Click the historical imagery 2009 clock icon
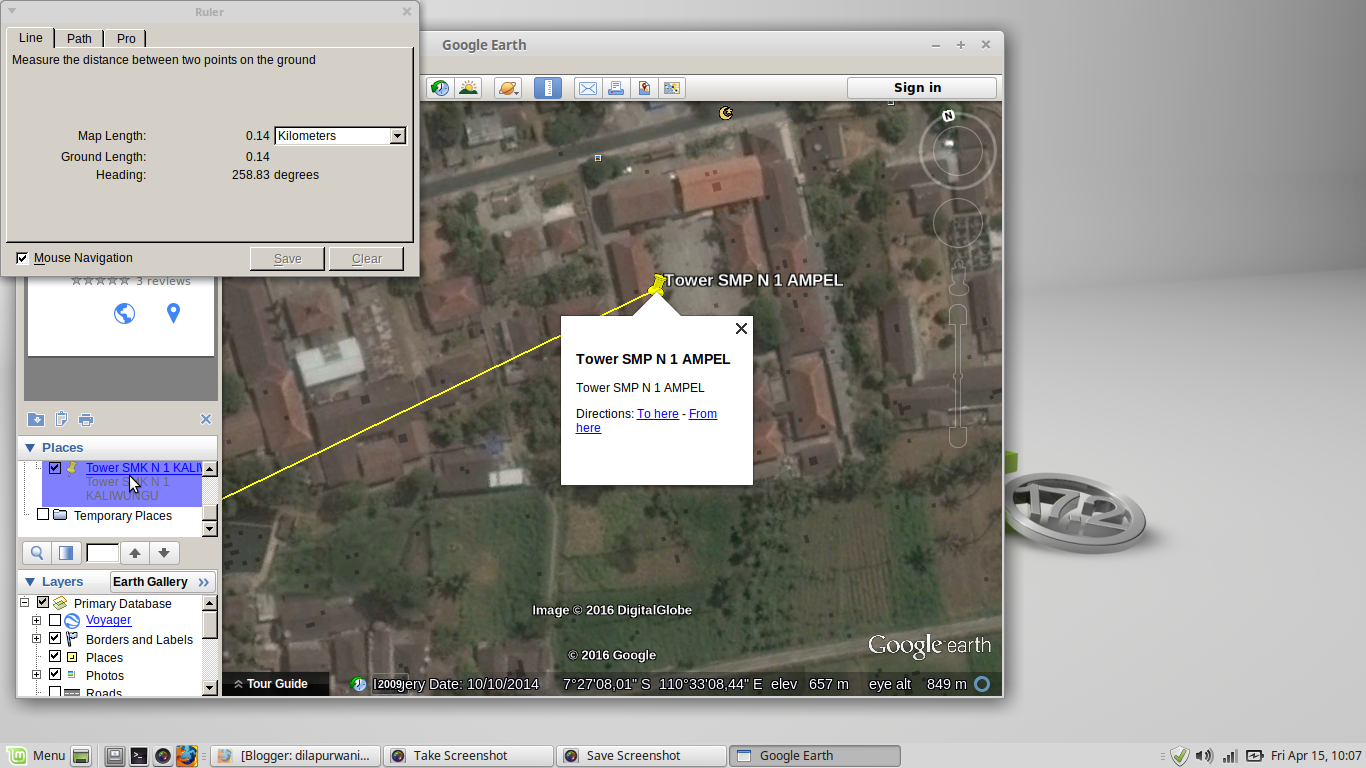 (358, 684)
